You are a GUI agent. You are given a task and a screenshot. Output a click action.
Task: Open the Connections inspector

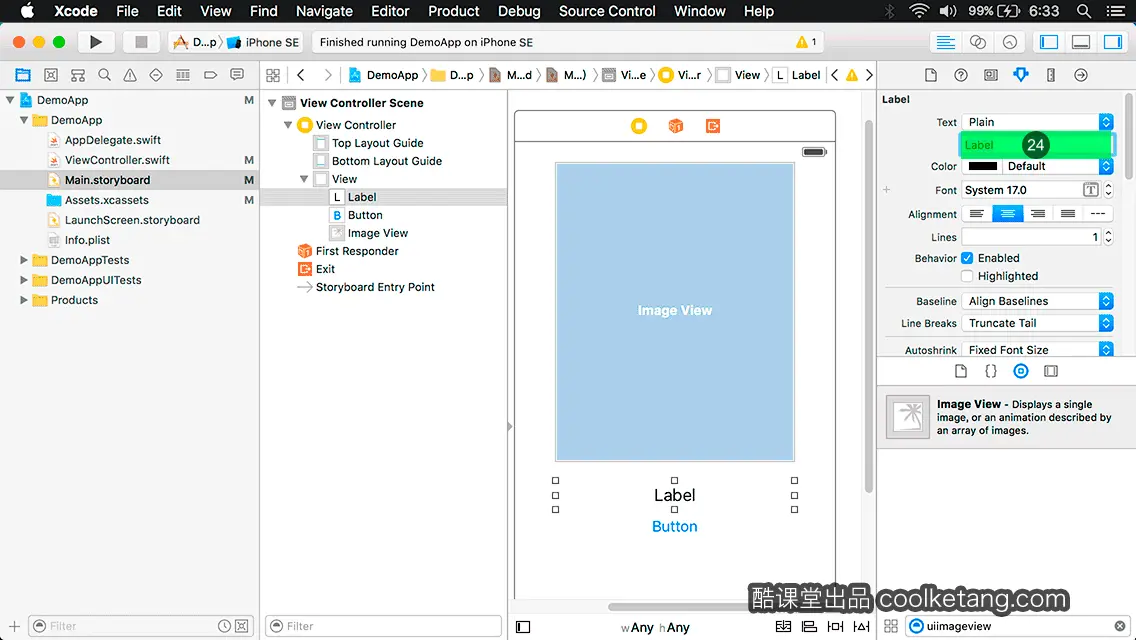pyautogui.click(x=1081, y=75)
